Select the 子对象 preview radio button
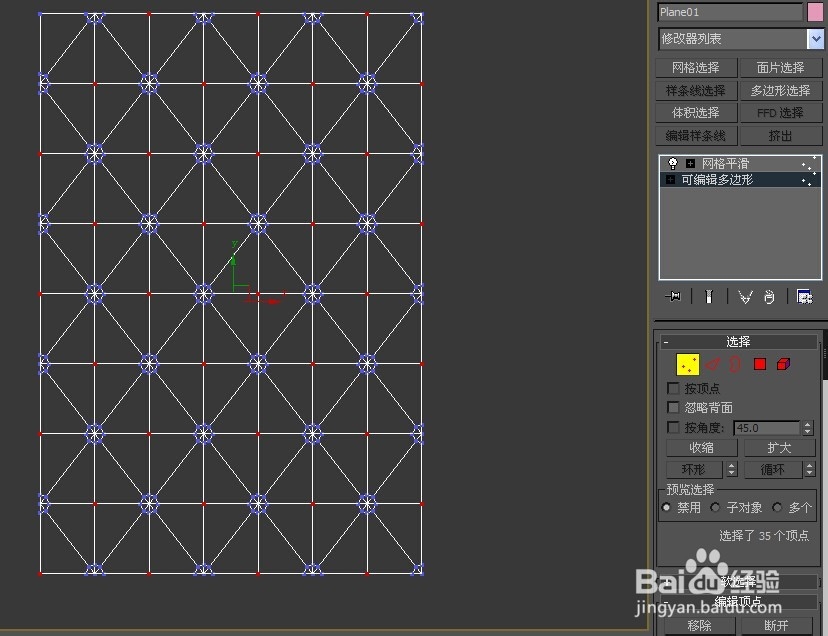The width and height of the screenshot is (828, 636). (x=715, y=507)
